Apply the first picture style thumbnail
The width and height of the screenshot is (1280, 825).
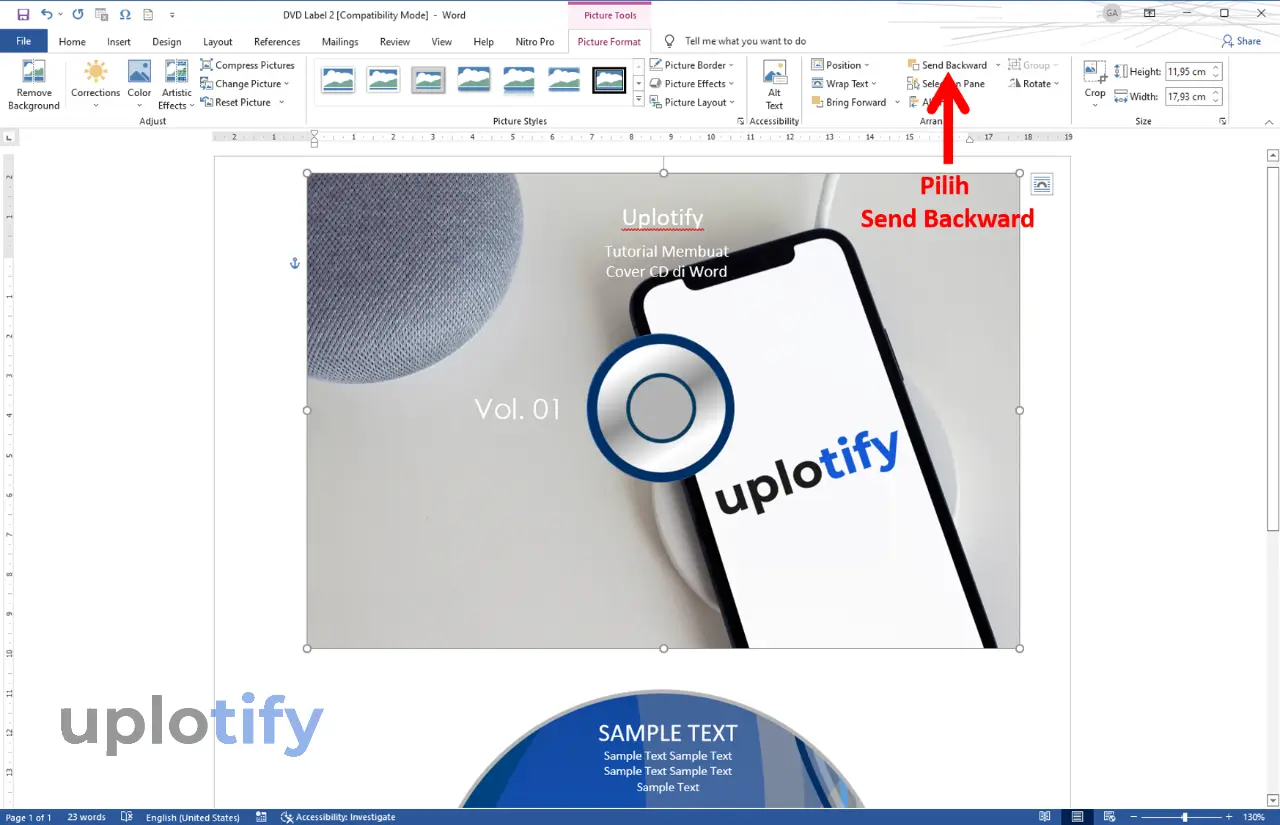tap(337, 80)
